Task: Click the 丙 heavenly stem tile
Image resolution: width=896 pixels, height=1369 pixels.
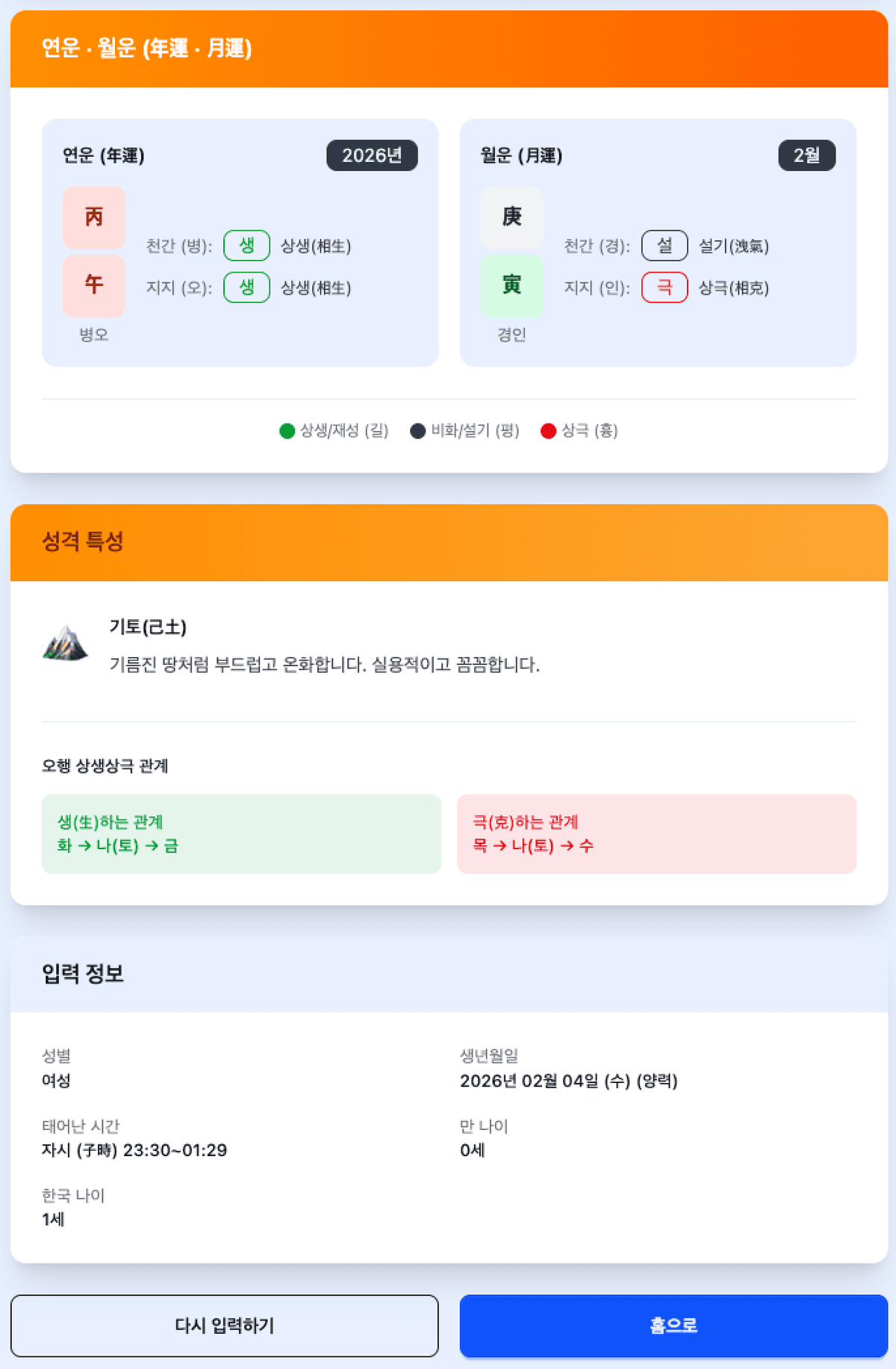Action: [93, 217]
